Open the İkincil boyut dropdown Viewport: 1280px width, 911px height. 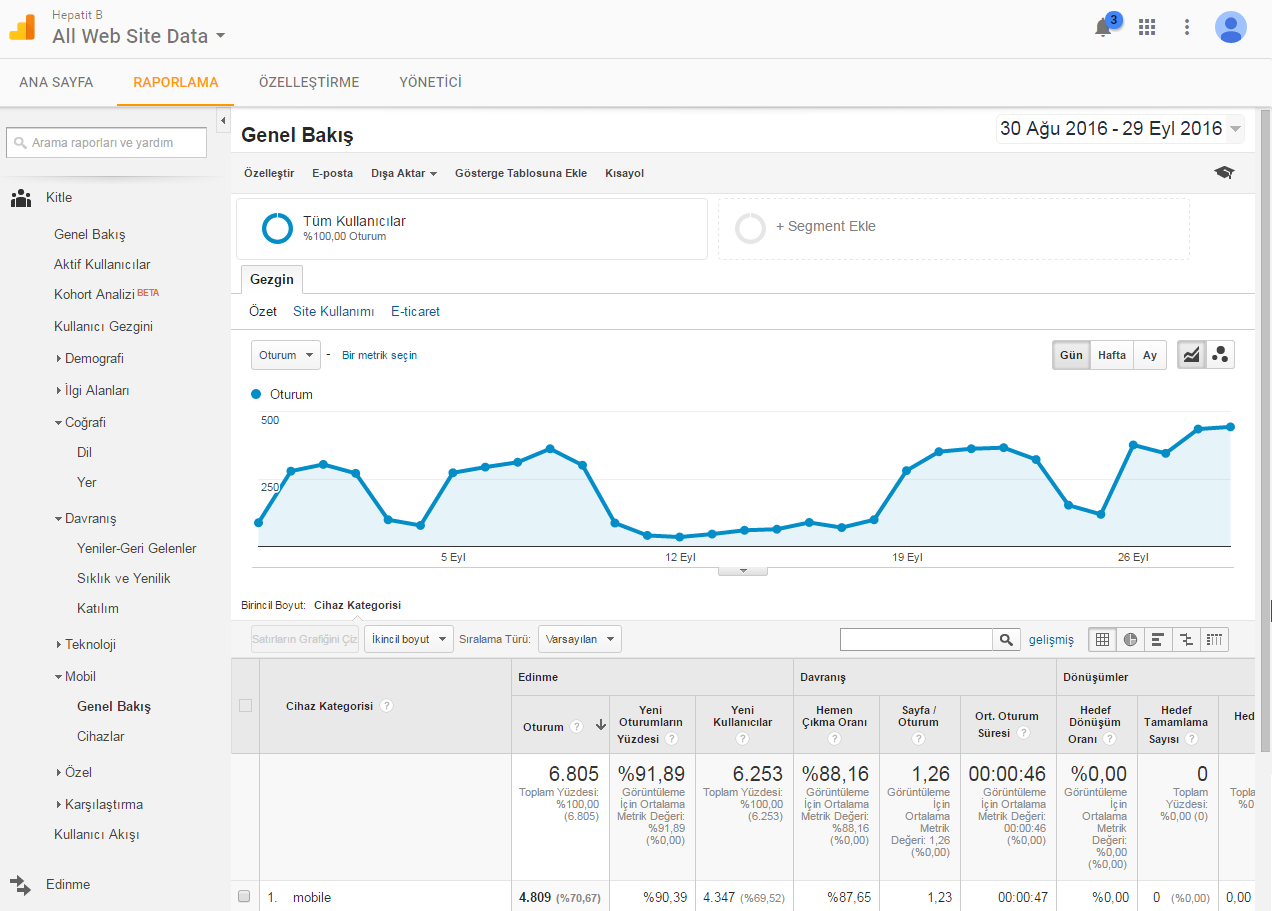click(409, 639)
